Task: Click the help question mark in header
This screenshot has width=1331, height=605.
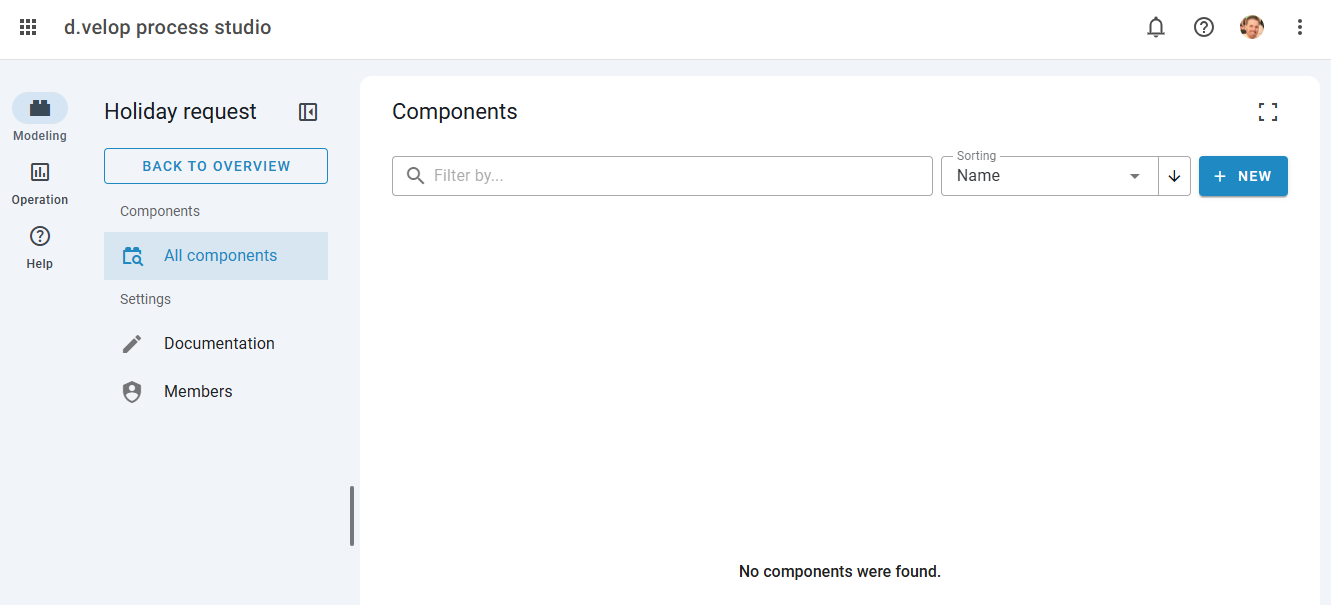Action: (1204, 27)
